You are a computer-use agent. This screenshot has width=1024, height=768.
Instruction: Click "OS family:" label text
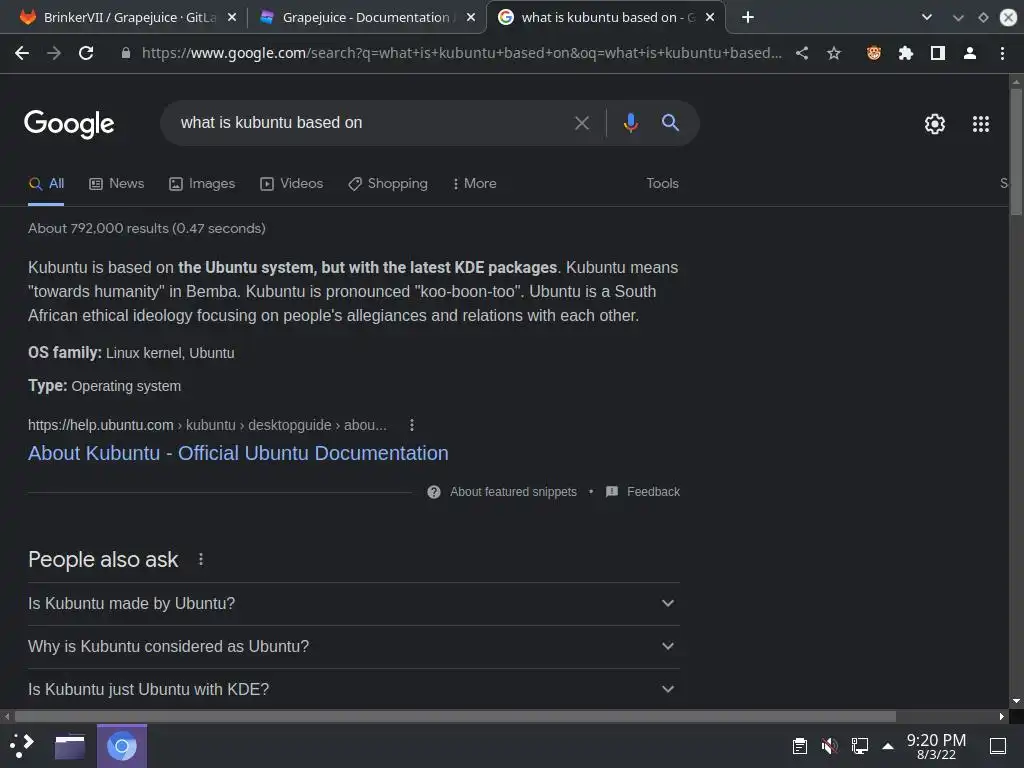click(x=65, y=353)
